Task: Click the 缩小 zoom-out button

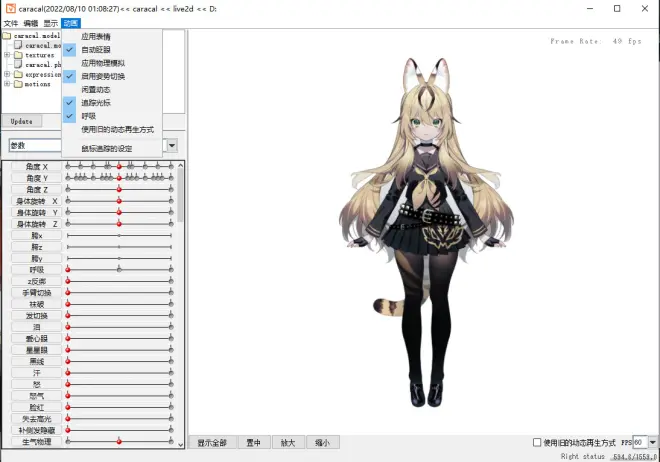Action: tap(322, 443)
